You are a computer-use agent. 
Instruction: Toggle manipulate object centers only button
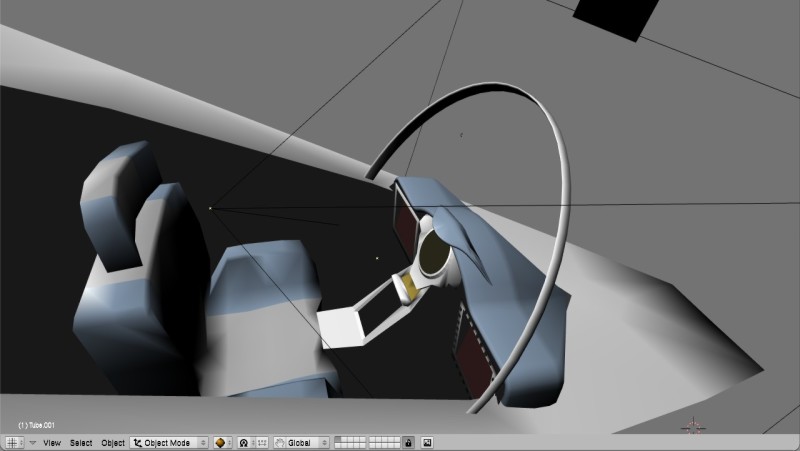pos(262,442)
